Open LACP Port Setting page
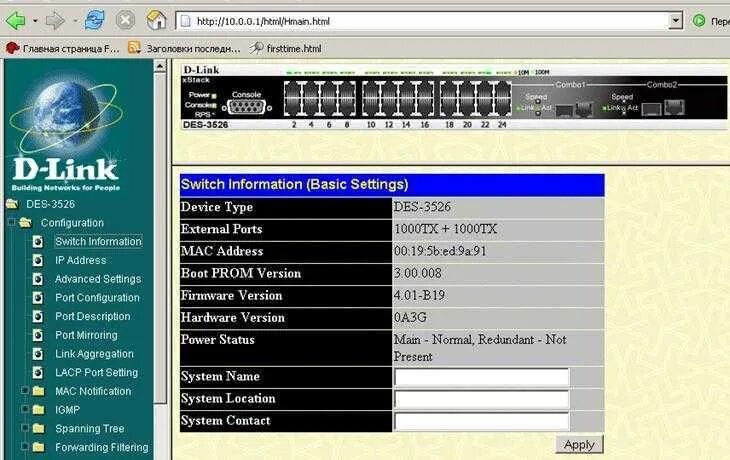Image resolution: width=730 pixels, height=460 pixels. (x=96, y=372)
